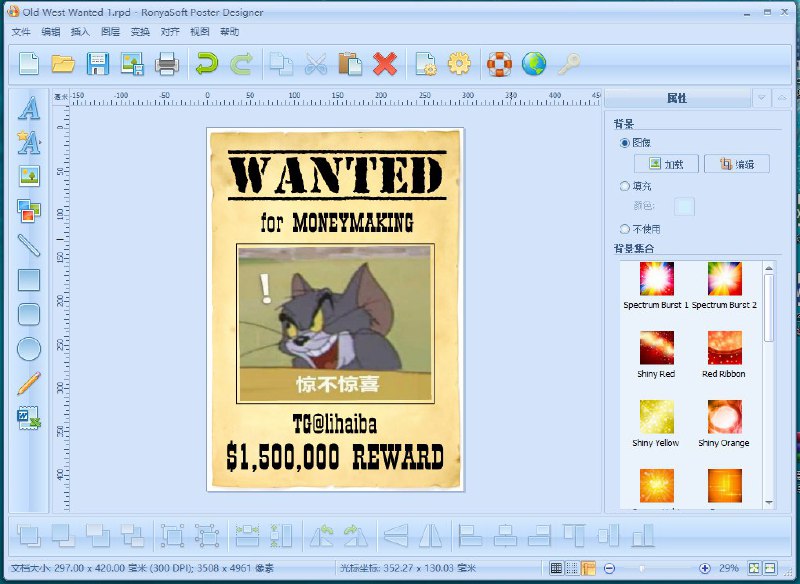
Task: Select the WANTED headline on poster
Action: [337, 175]
